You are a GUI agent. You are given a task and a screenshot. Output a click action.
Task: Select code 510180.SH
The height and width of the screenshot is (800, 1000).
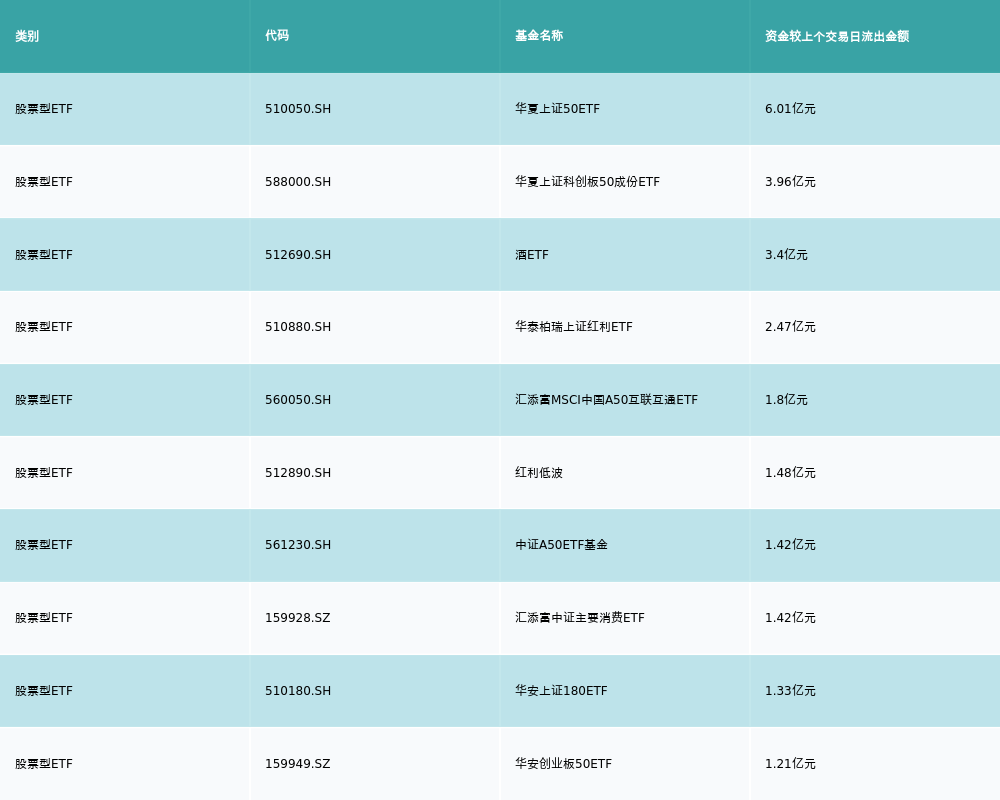[298, 691]
